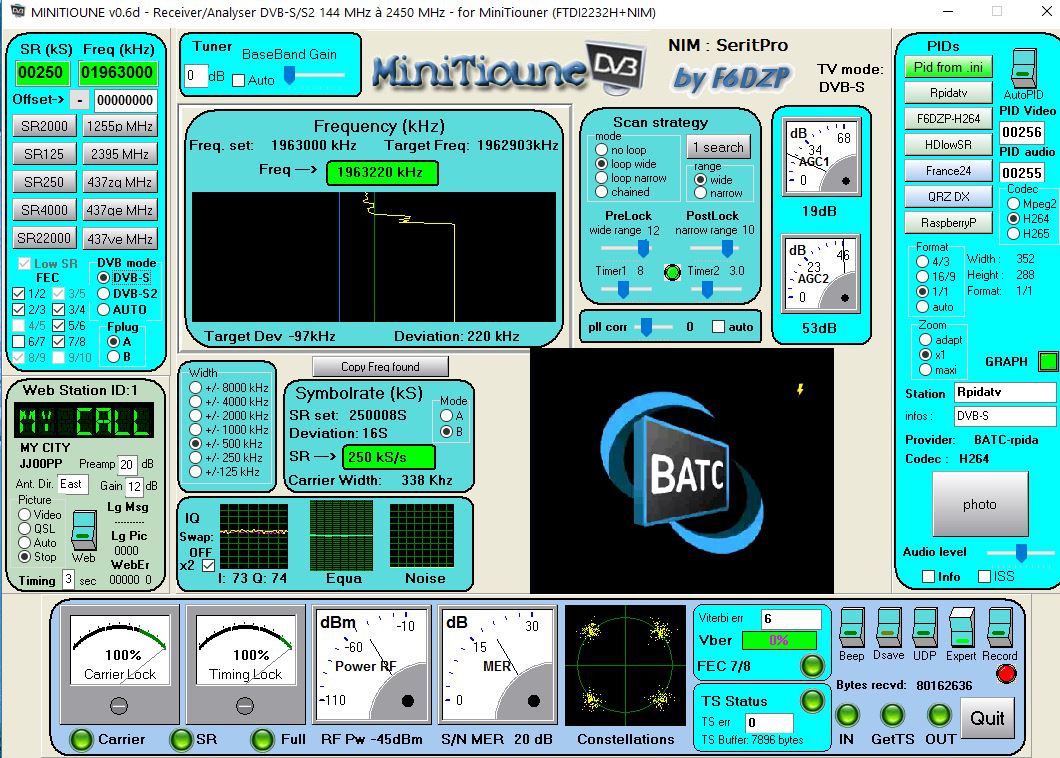Click the IN indicator LED

[x=847, y=715]
